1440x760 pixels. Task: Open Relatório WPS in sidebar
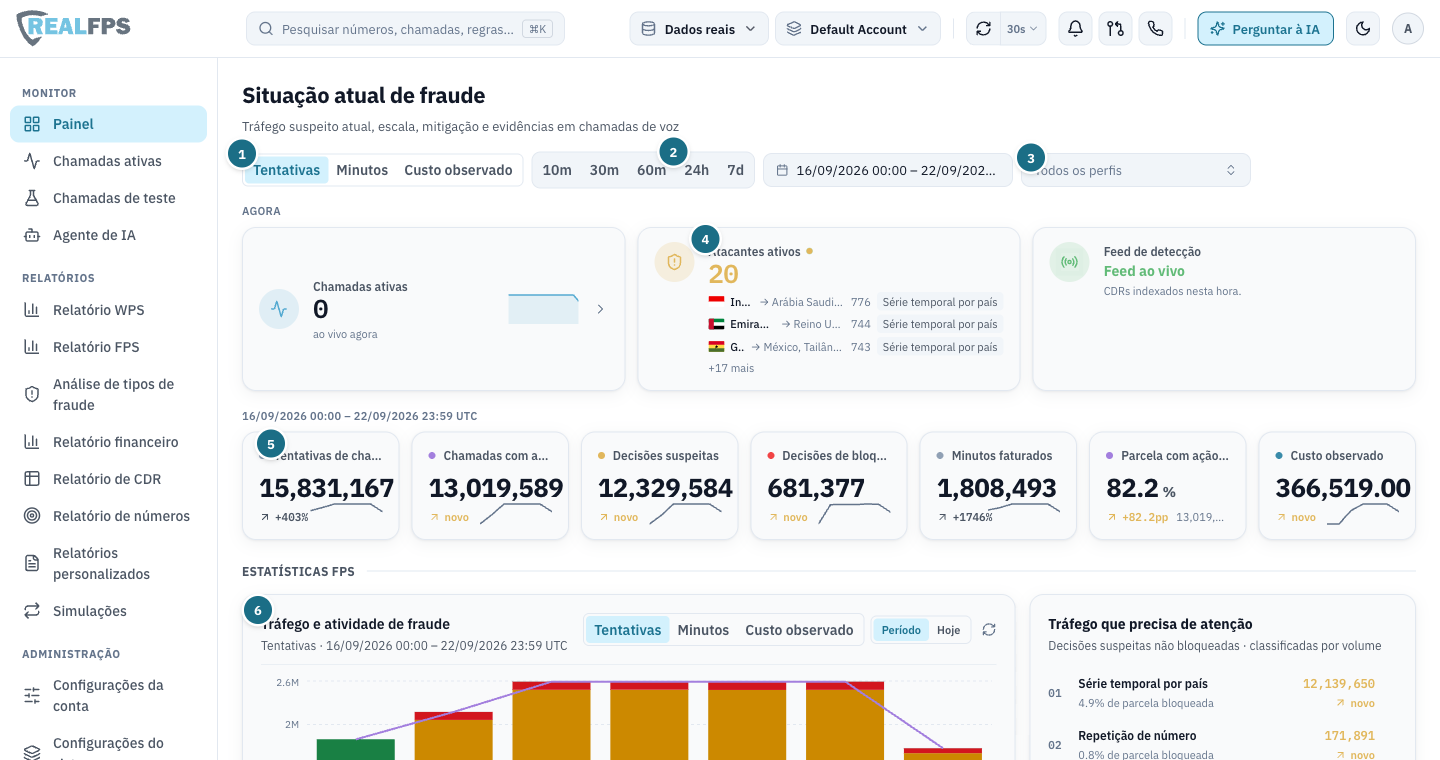(108, 310)
